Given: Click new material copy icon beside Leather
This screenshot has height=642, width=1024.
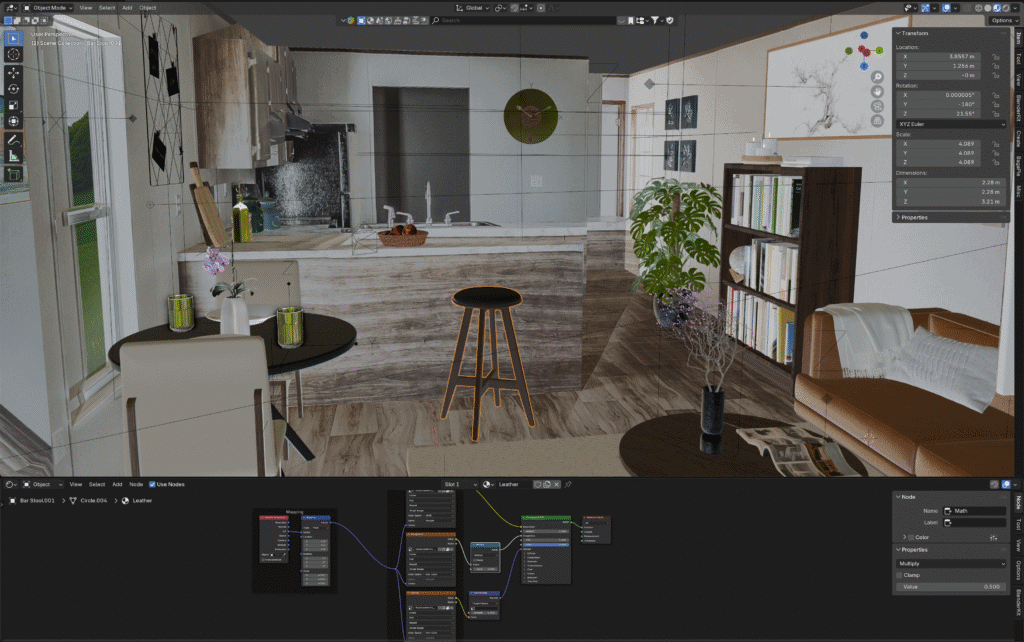Looking at the screenshot, I should [547, 485].
